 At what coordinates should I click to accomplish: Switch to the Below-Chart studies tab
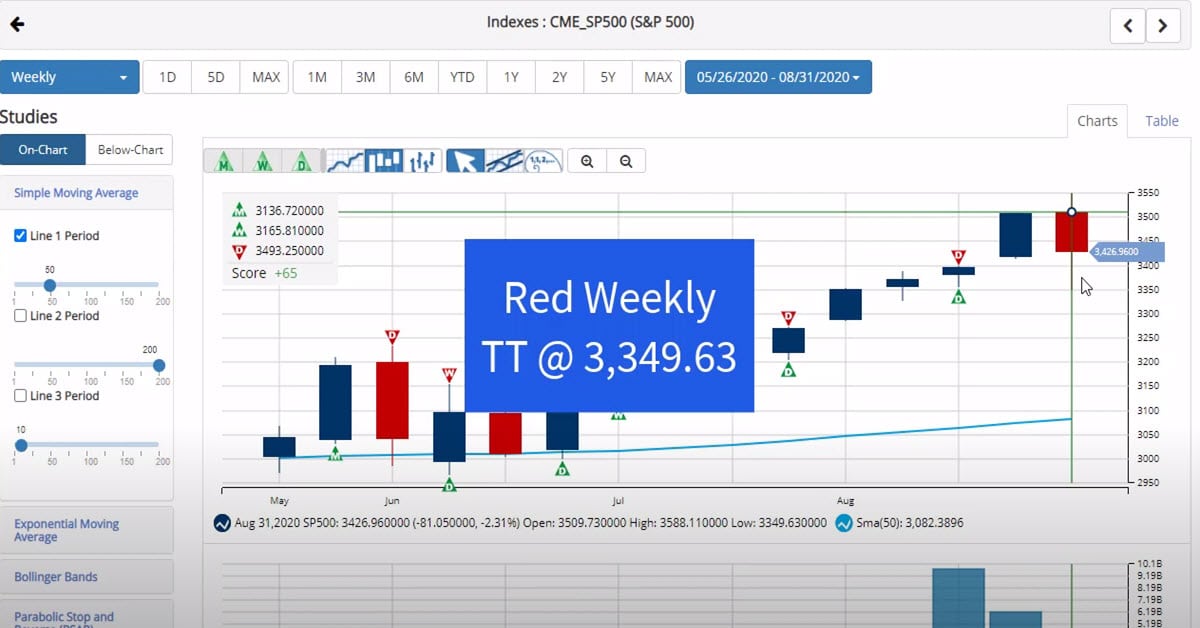130,150
